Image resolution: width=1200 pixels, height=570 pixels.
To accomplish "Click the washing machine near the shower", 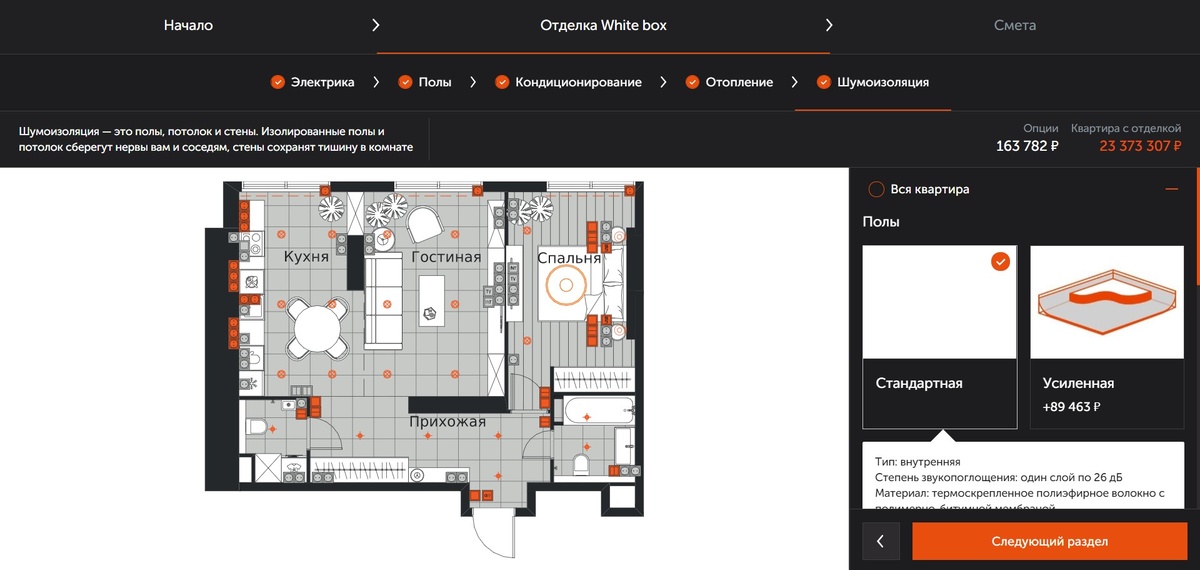I will (x=294, y=468).
